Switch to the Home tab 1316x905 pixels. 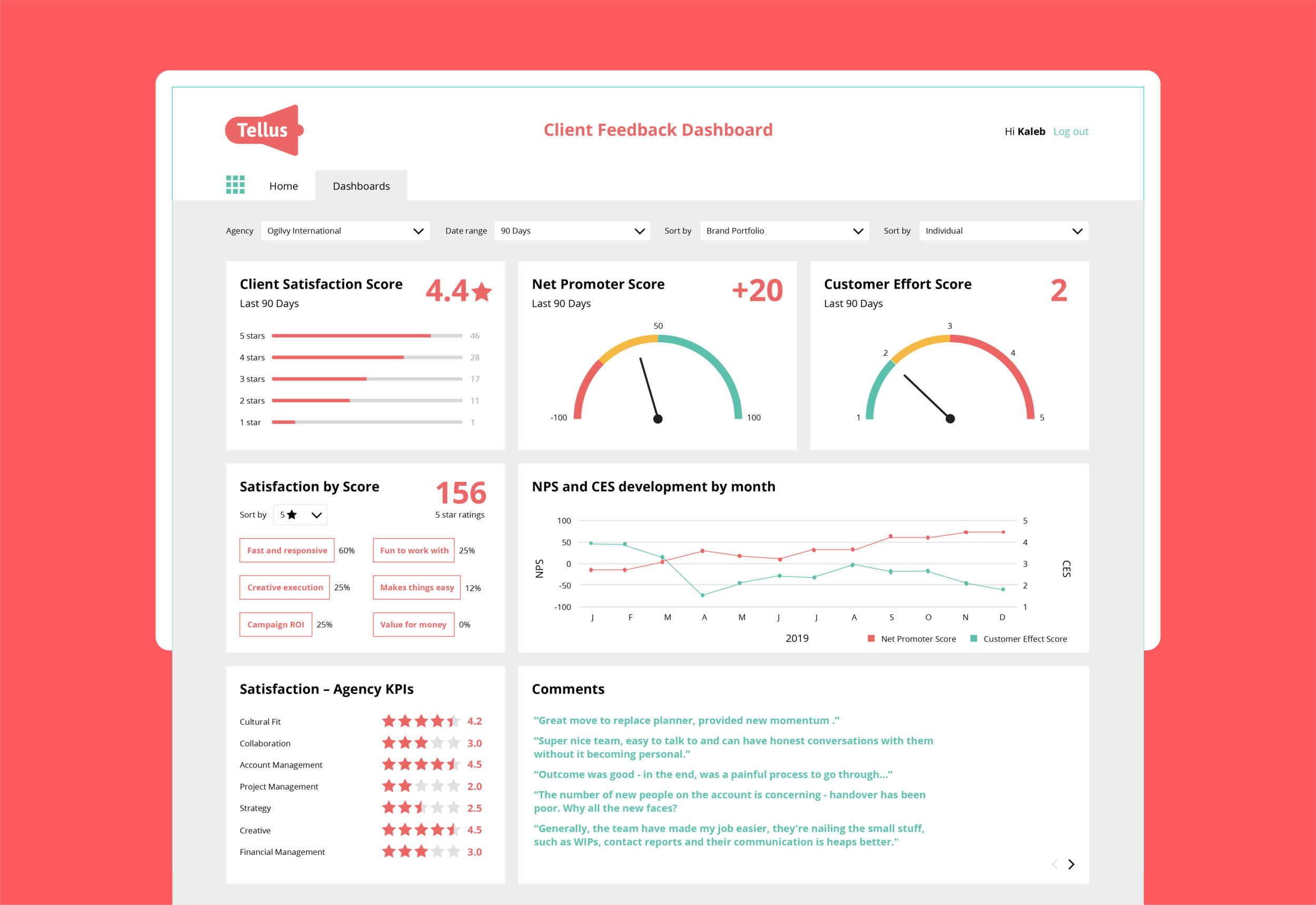pyautogui.click(x=284, y=185)
